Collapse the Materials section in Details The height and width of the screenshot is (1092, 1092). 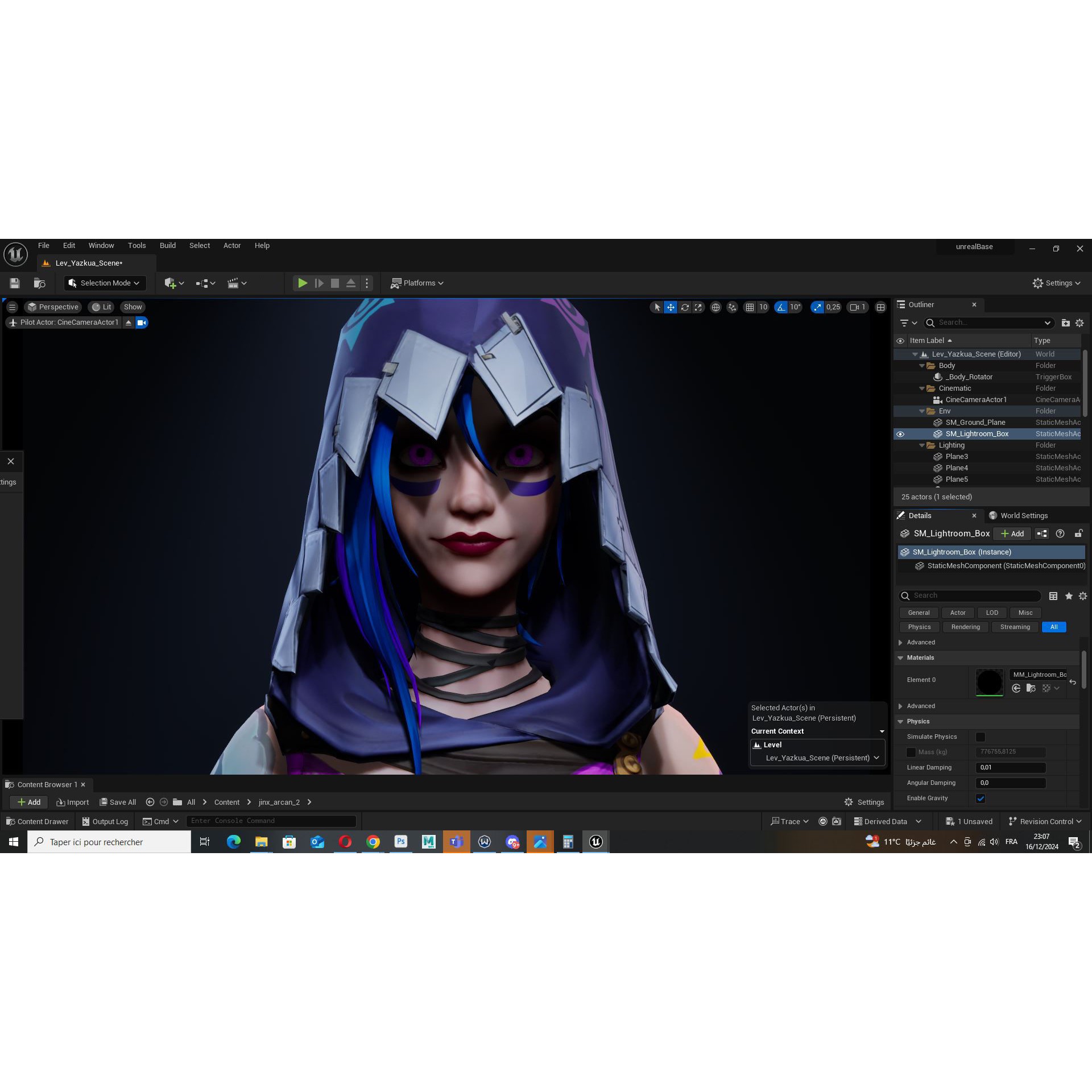click(x=900, y=657)
